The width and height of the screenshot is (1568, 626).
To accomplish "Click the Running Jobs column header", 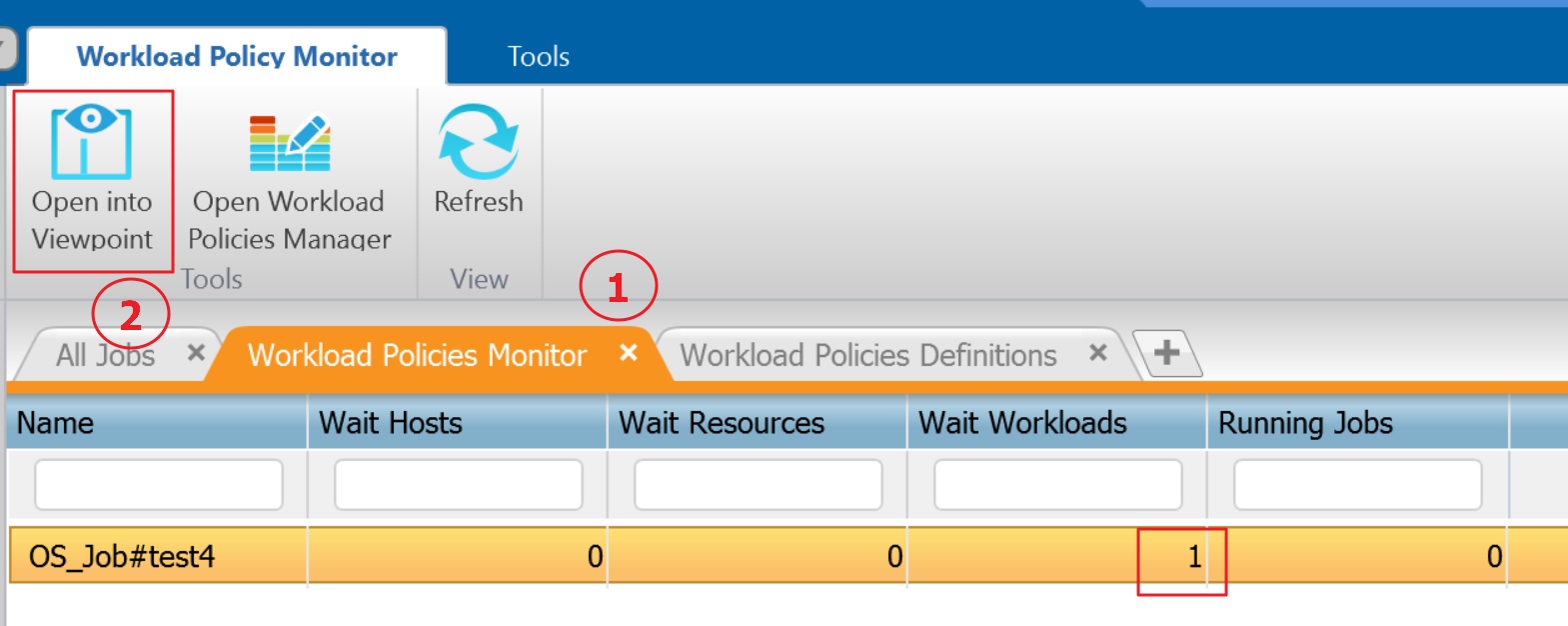I will coord(1304,423).
